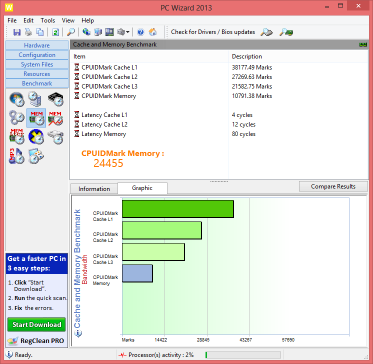Screen dimensions: 373x364
Task: Switch to the Information tab
Action: pos(94,189)
